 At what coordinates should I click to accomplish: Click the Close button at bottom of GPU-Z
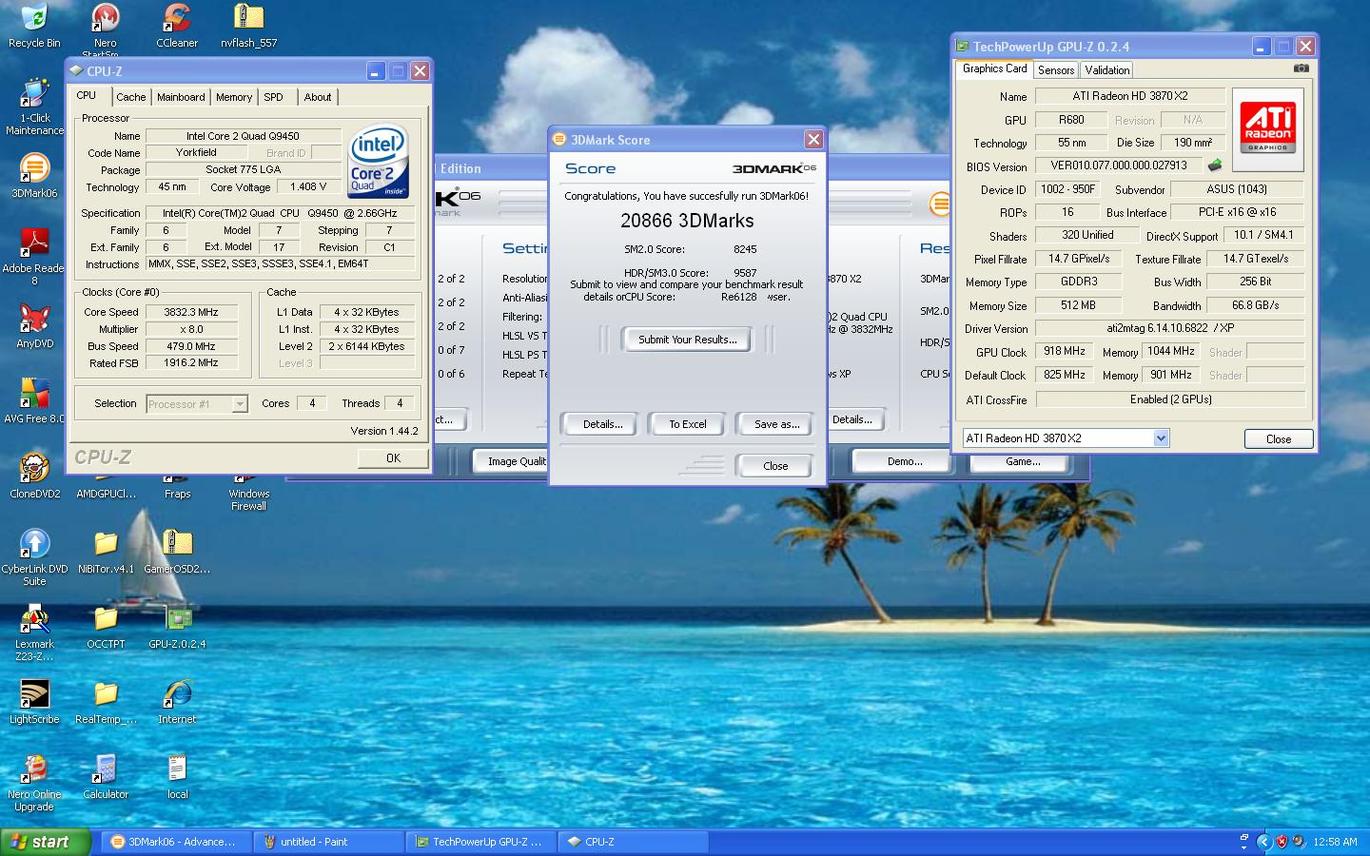click(x=1278, y=439)
